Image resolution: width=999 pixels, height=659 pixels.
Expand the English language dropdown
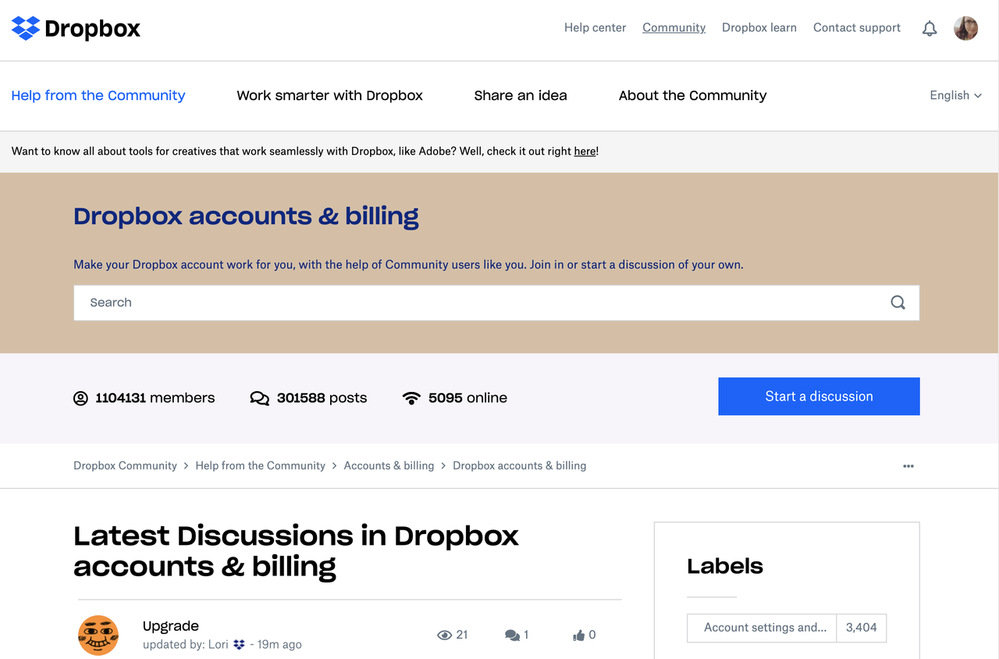(x=955, y=95)
